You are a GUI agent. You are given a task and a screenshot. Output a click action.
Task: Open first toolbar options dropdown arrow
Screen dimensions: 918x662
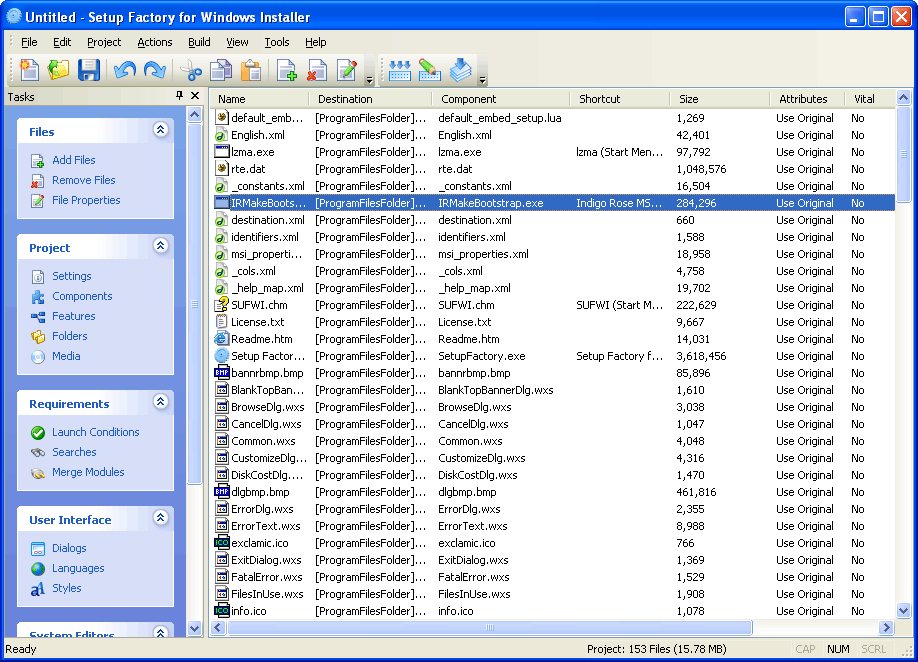369,80
